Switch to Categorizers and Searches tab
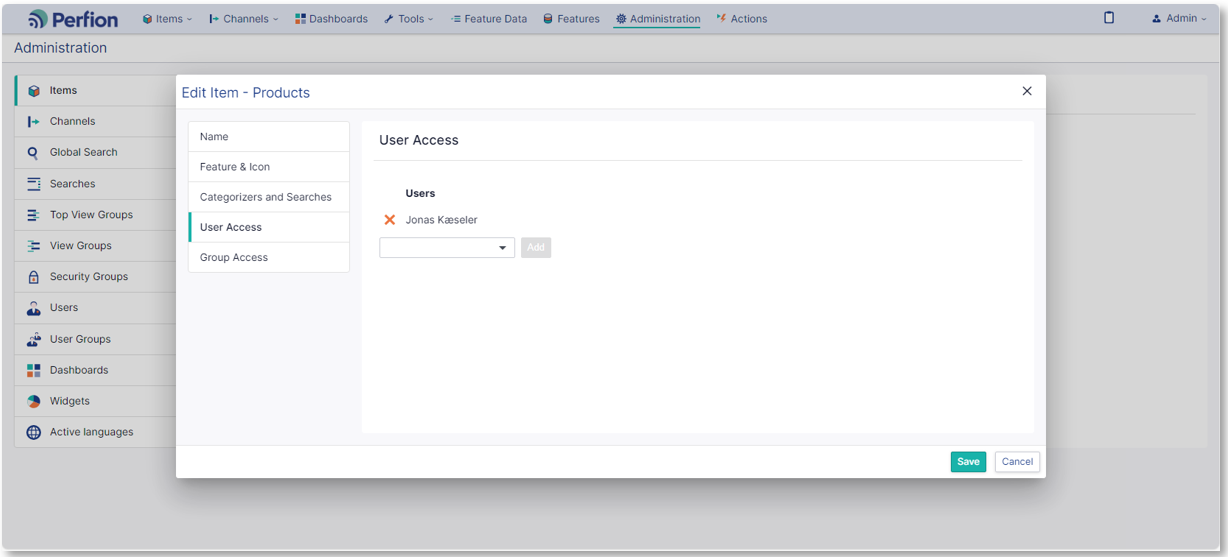The width and height of the screenshot is (1228, 557). pyautogui.click(x=269, y=197)
